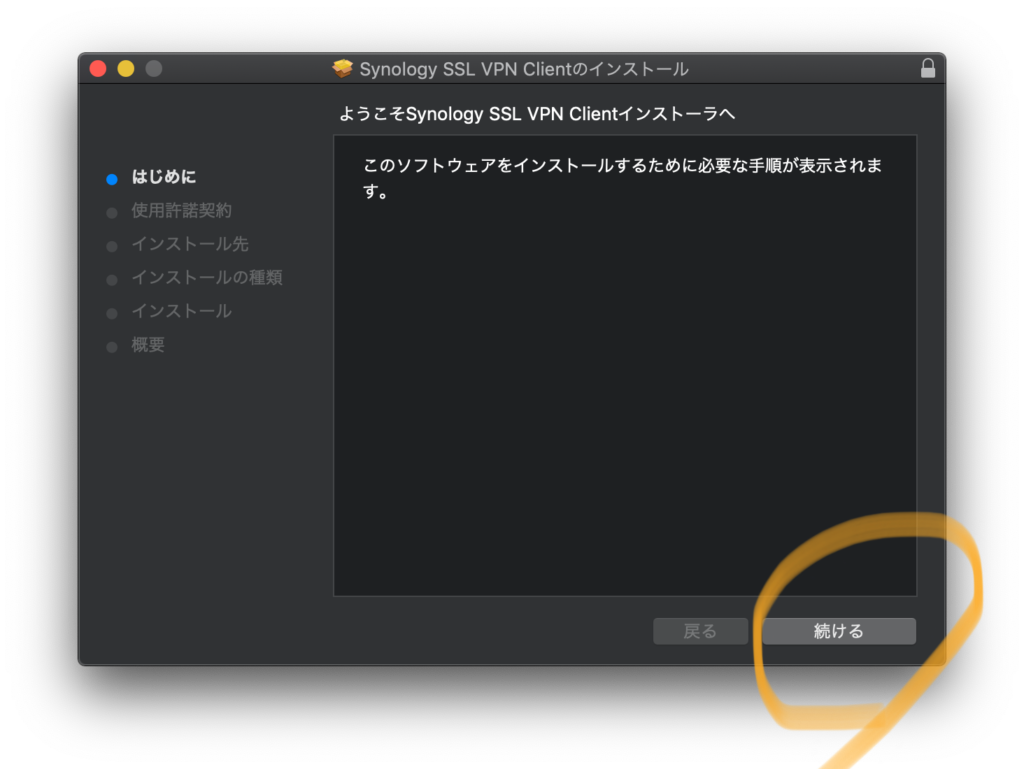Click the gray bullet beside 概要
Screen dimensions: 1024x769
click(112, 347)
